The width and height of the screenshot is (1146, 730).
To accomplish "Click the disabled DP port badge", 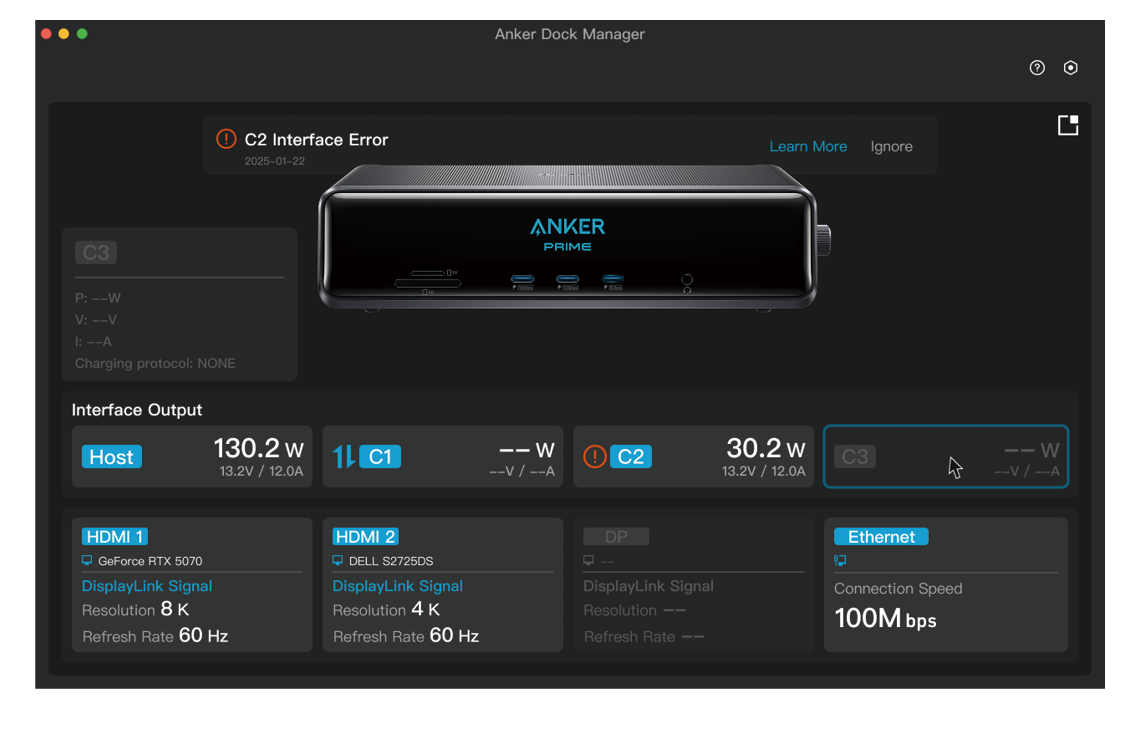I will [x=616, y=537].
